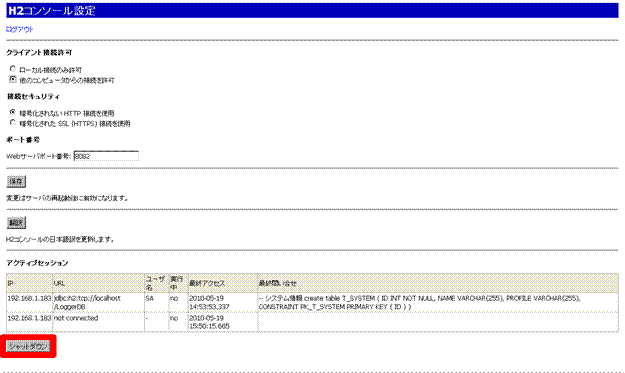Click the 最終アクセス column header
This screenshot has width=625, height=373.
[222, 283]
